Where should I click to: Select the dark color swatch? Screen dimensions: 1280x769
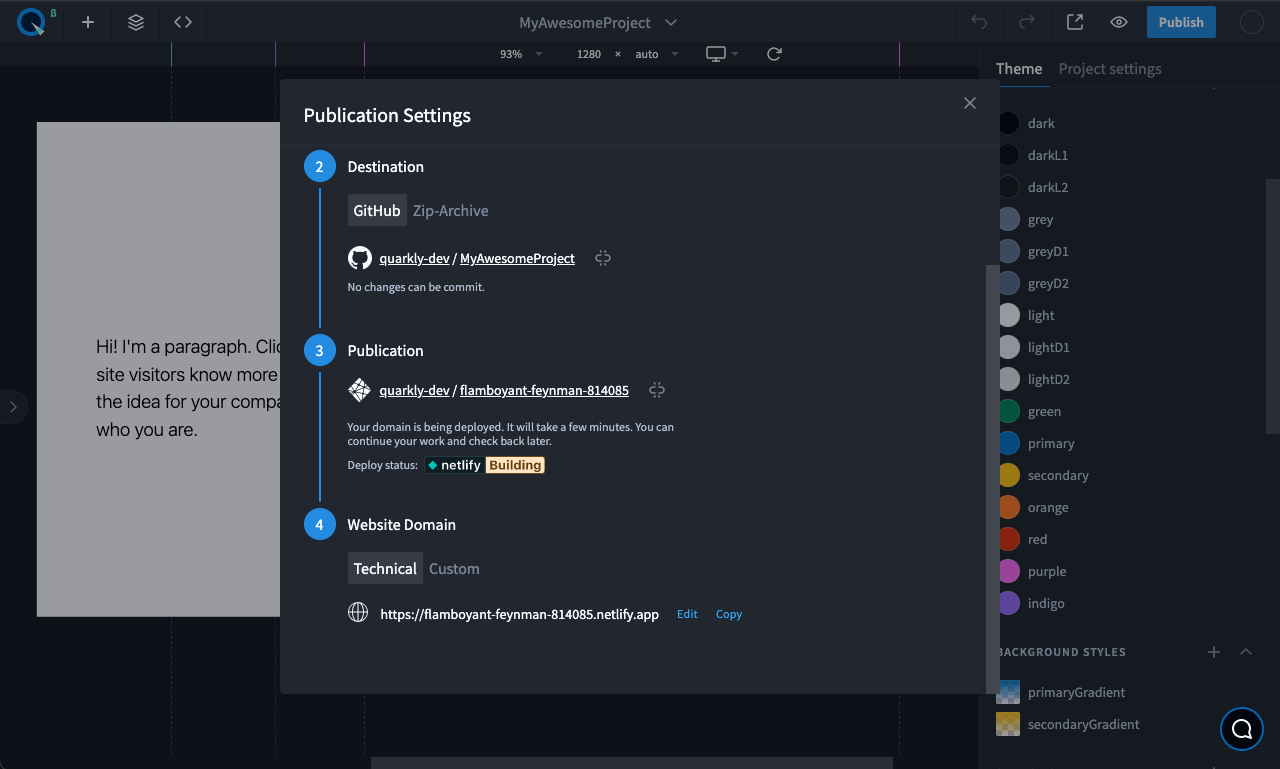[1009, 123]
